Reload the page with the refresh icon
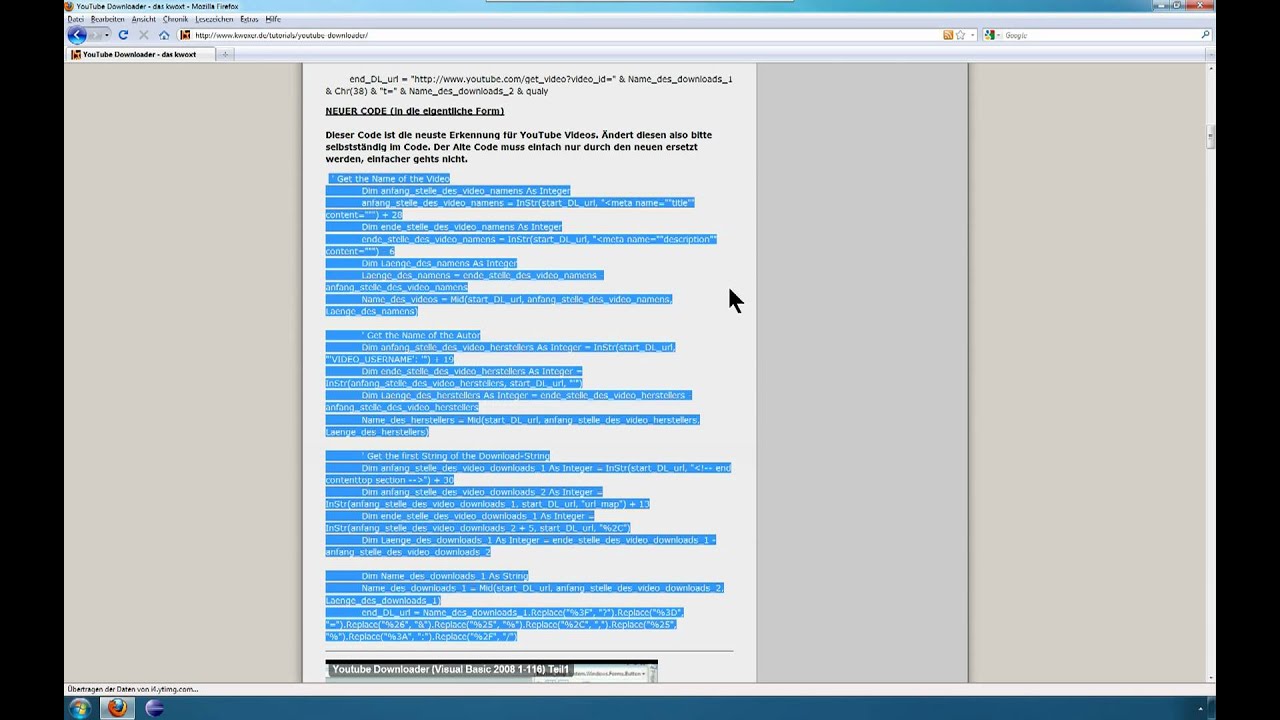This screenshot has width=1280, height=720. (123, 35)
